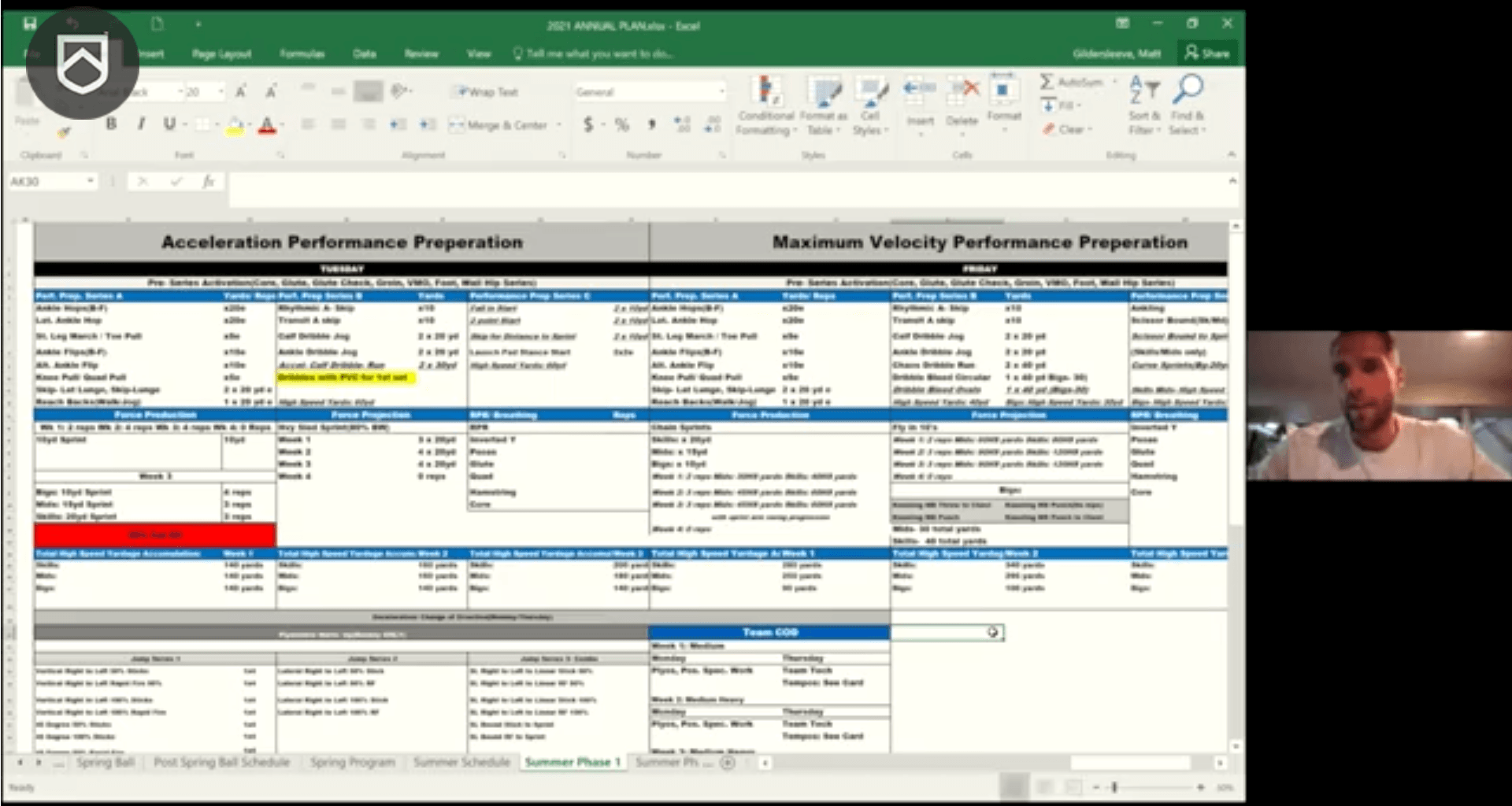Apply Bold formatting
Screen dimensions: 1512x806
[x=111, y=124]
